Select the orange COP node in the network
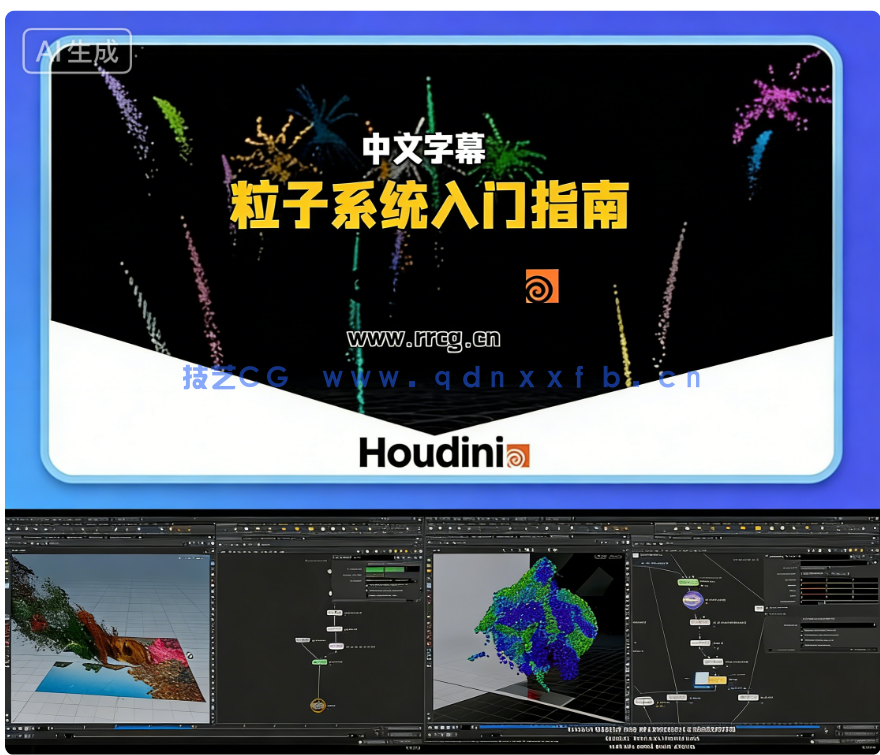This screenshot has height=755, width=880. click(318, 705)
